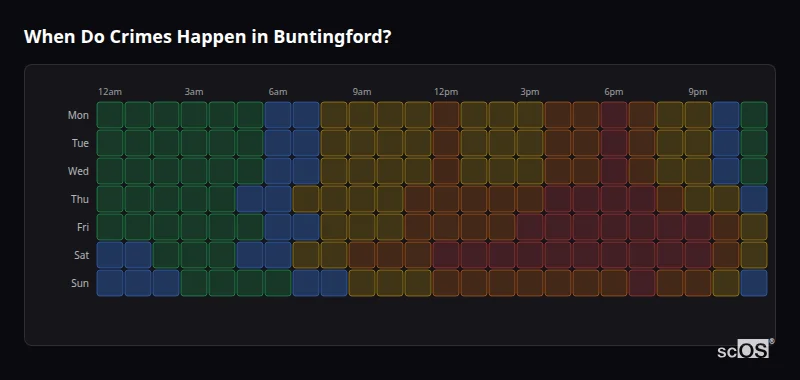Click the 12pm column header
This screenshot has width=800, height=380.
[x=446, y=92]
